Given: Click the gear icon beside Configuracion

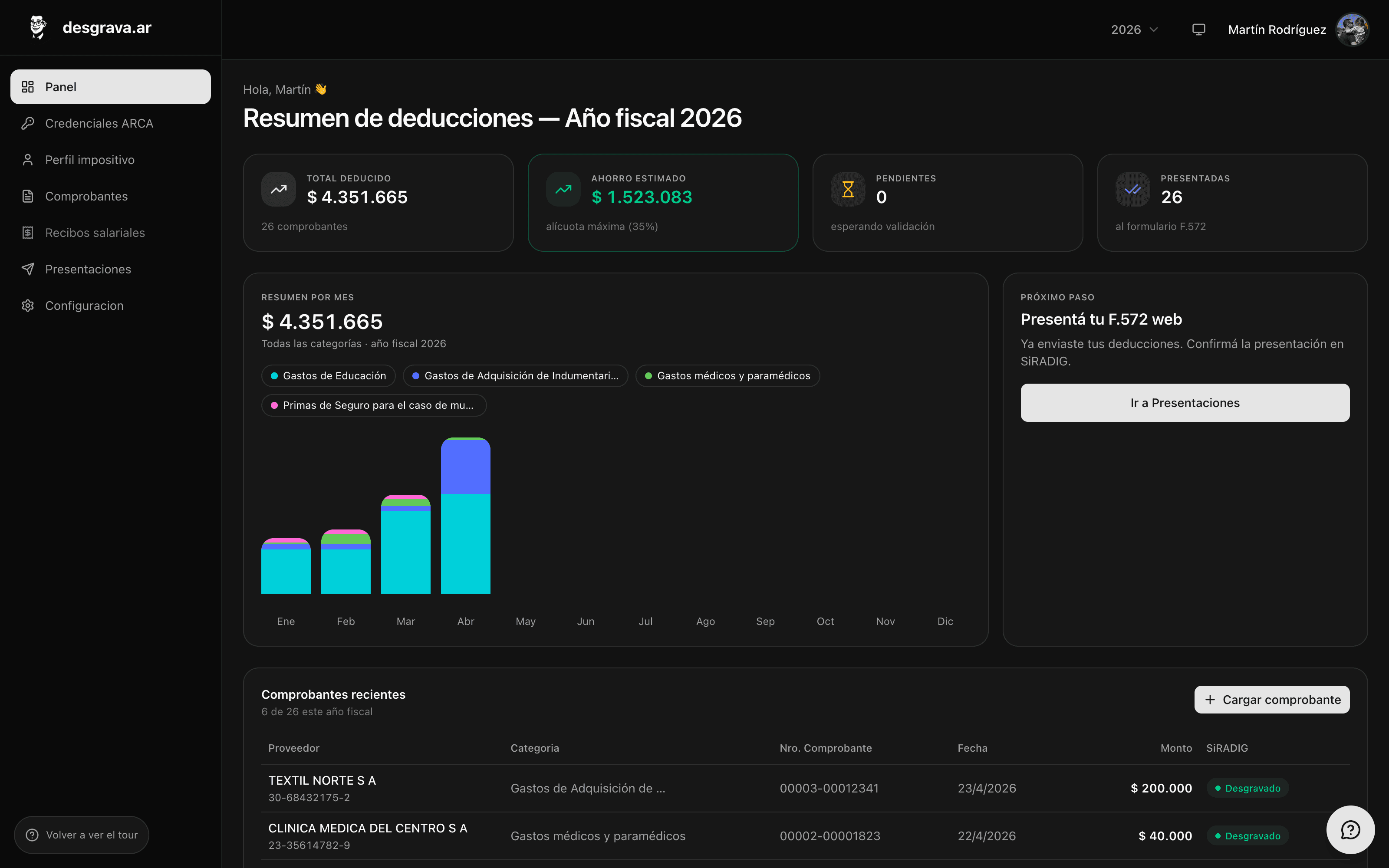Looking at the screenshot, I should 27,306.
